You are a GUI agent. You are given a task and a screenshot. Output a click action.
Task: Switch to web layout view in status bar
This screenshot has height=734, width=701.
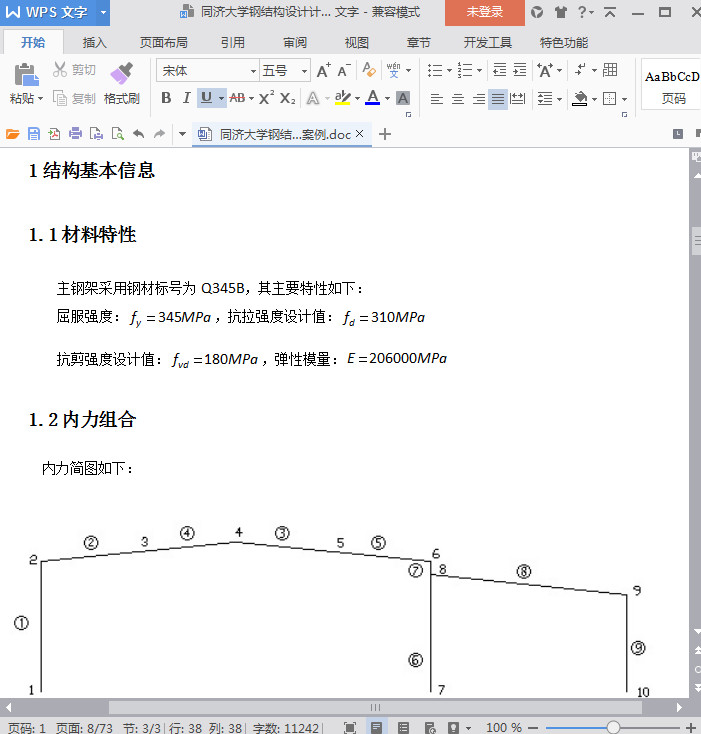pos(430,727)
